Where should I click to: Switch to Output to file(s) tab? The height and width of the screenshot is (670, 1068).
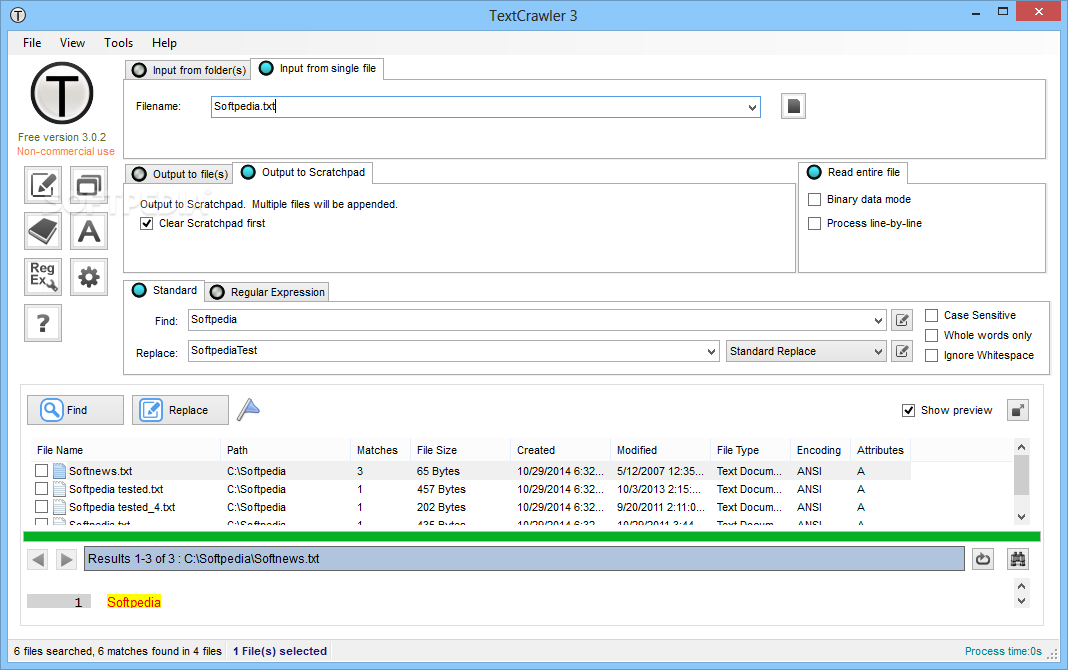coord(180,174)
